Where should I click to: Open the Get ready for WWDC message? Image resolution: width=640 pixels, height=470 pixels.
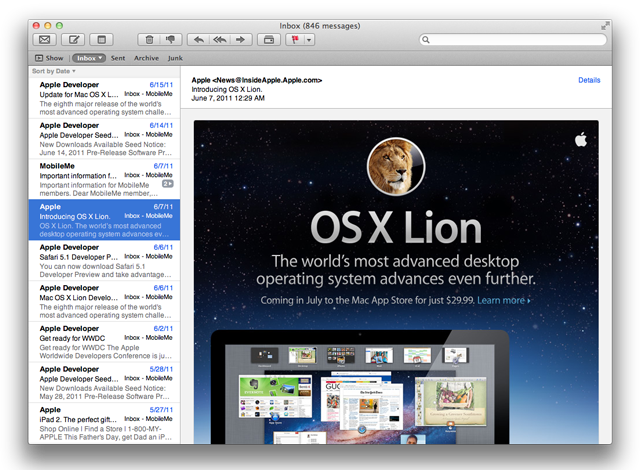(104, 341)
